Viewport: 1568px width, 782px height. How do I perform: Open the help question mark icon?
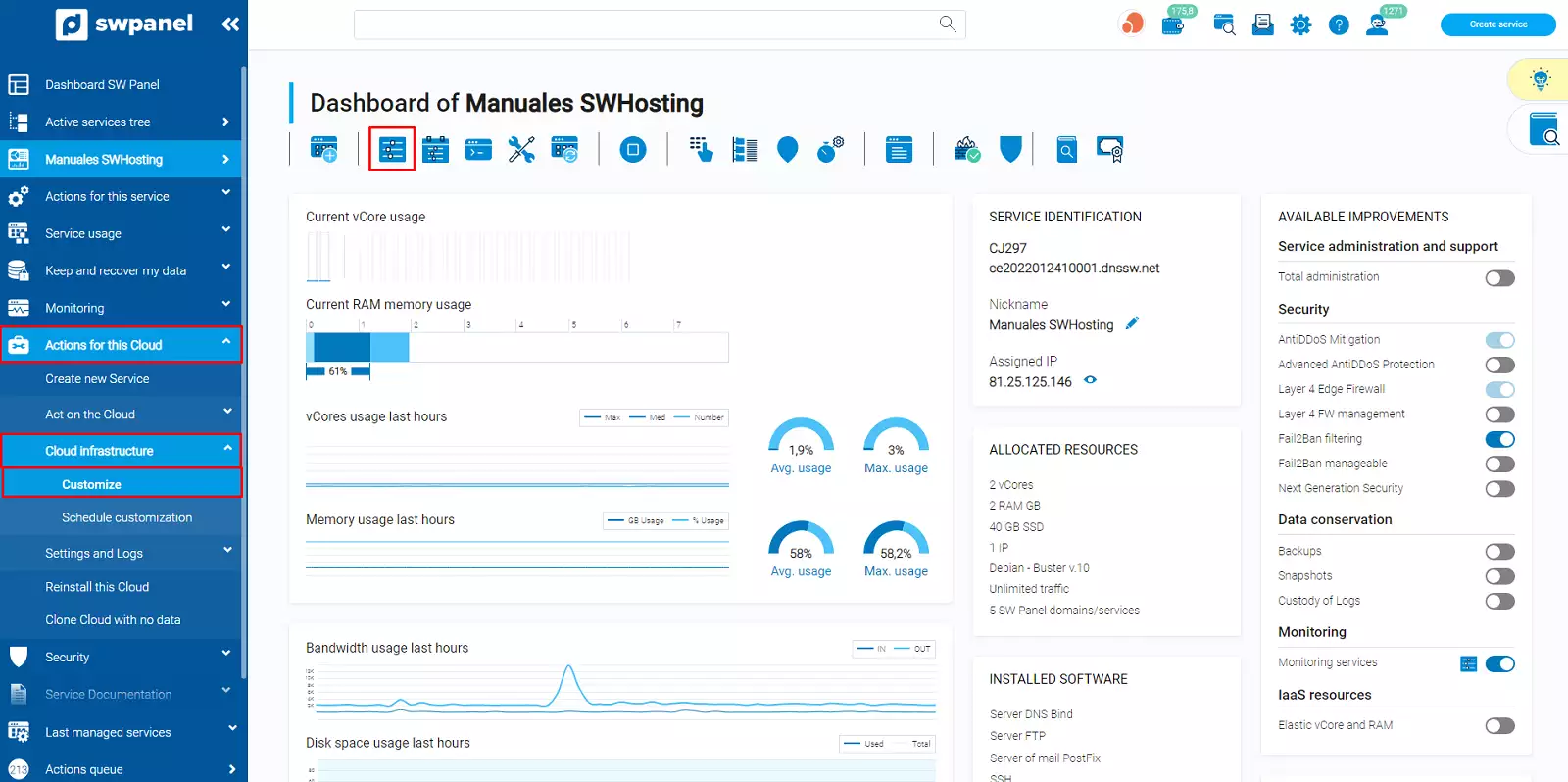click(1339, 25)
